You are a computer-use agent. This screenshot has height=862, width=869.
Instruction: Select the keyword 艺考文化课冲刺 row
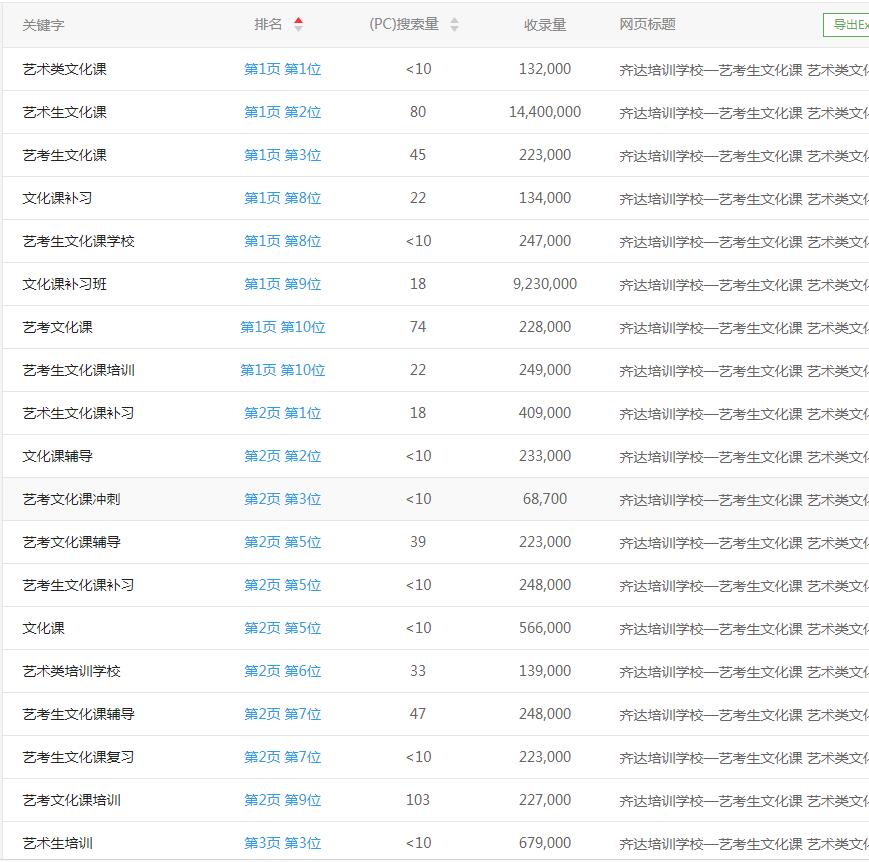click(x=72, y=499)
